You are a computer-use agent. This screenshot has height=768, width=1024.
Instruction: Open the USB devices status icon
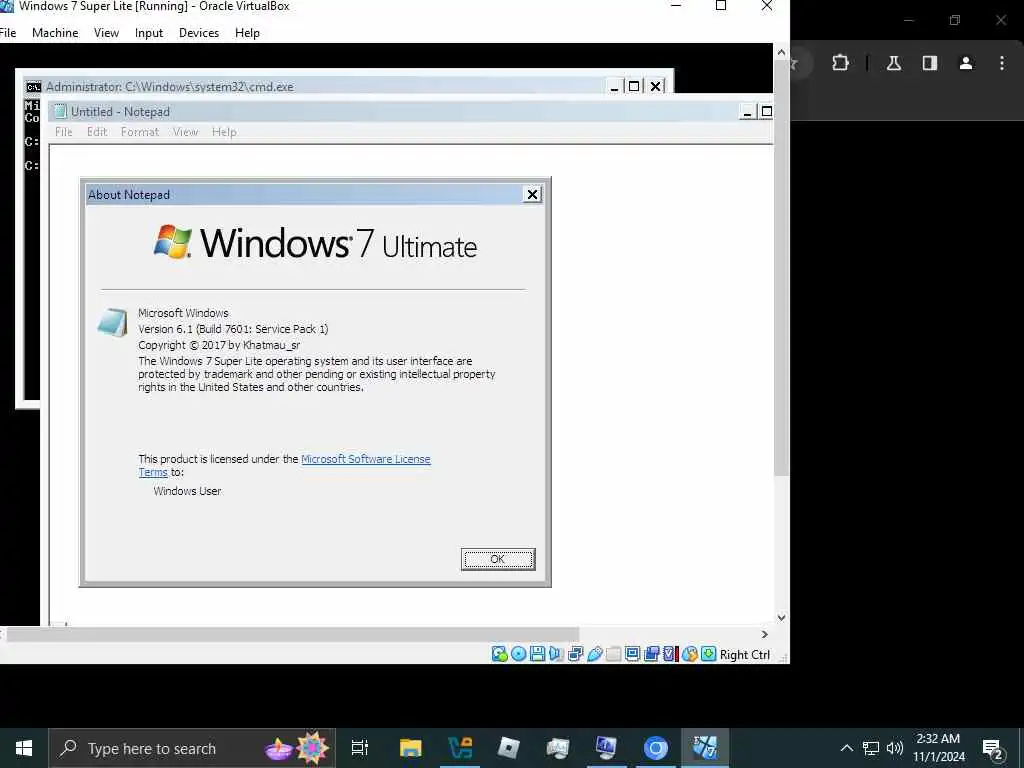594,654
